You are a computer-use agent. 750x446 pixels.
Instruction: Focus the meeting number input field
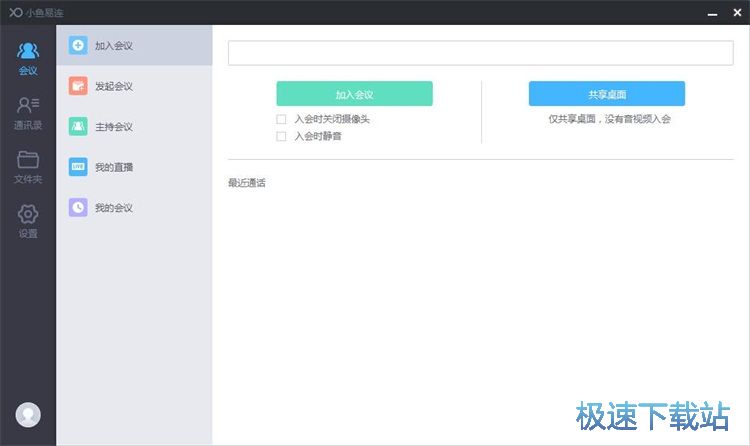click(481, 53)
